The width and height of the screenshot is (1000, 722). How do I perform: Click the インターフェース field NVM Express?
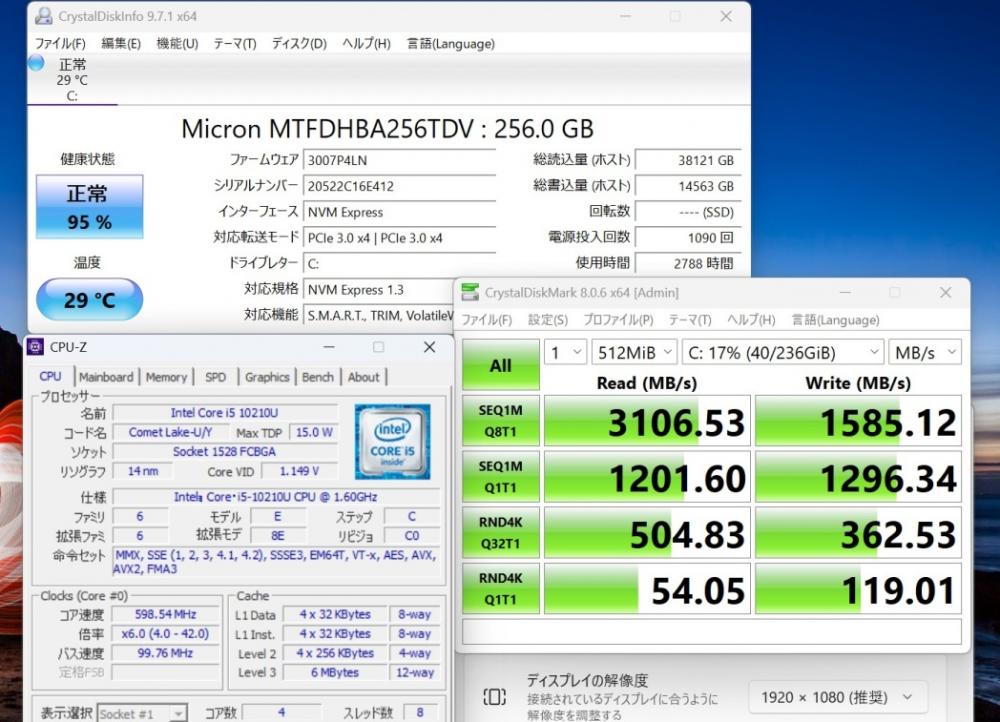point(399,212)
